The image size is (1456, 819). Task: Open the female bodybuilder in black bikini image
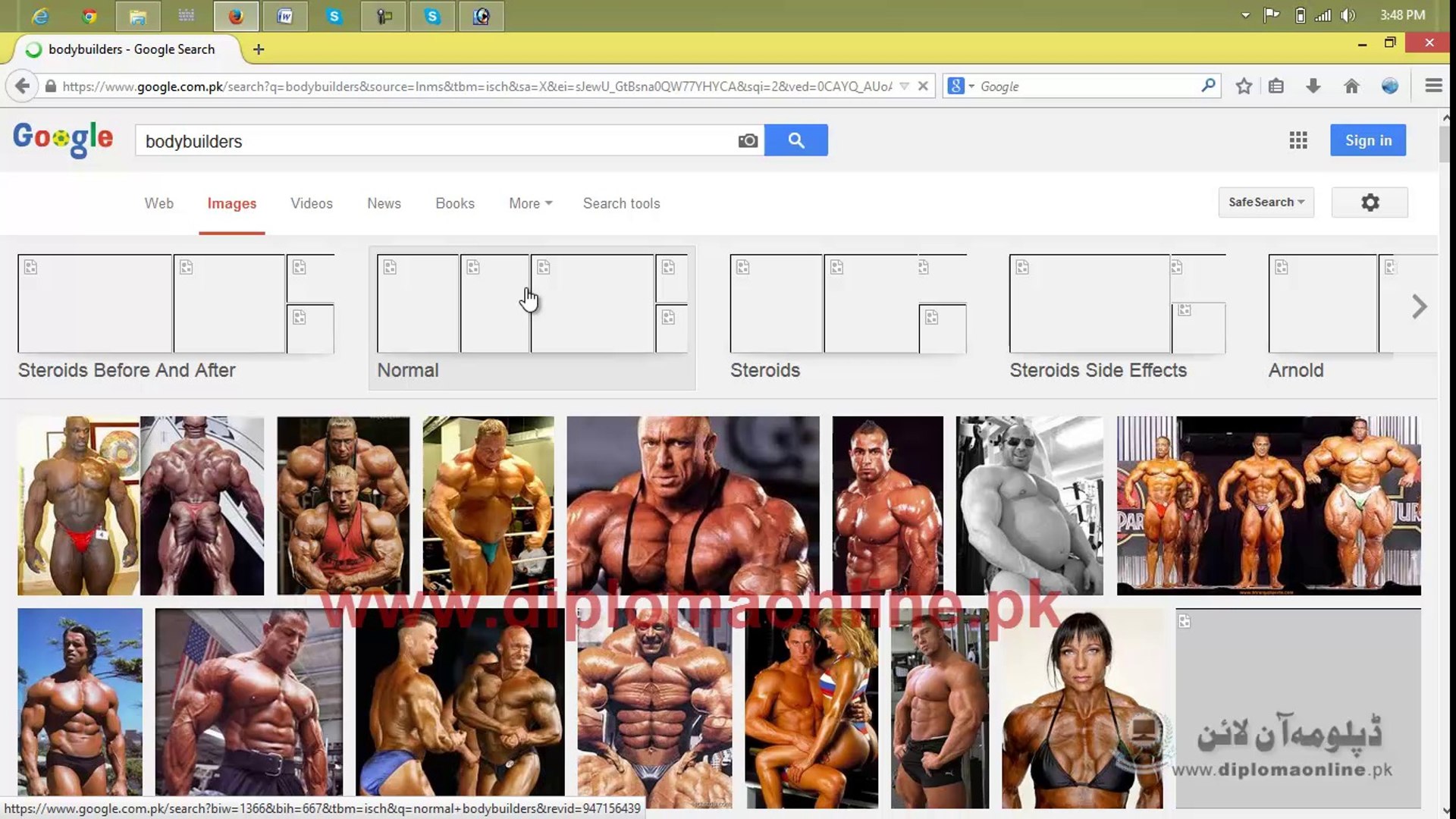click(1082, 708)
